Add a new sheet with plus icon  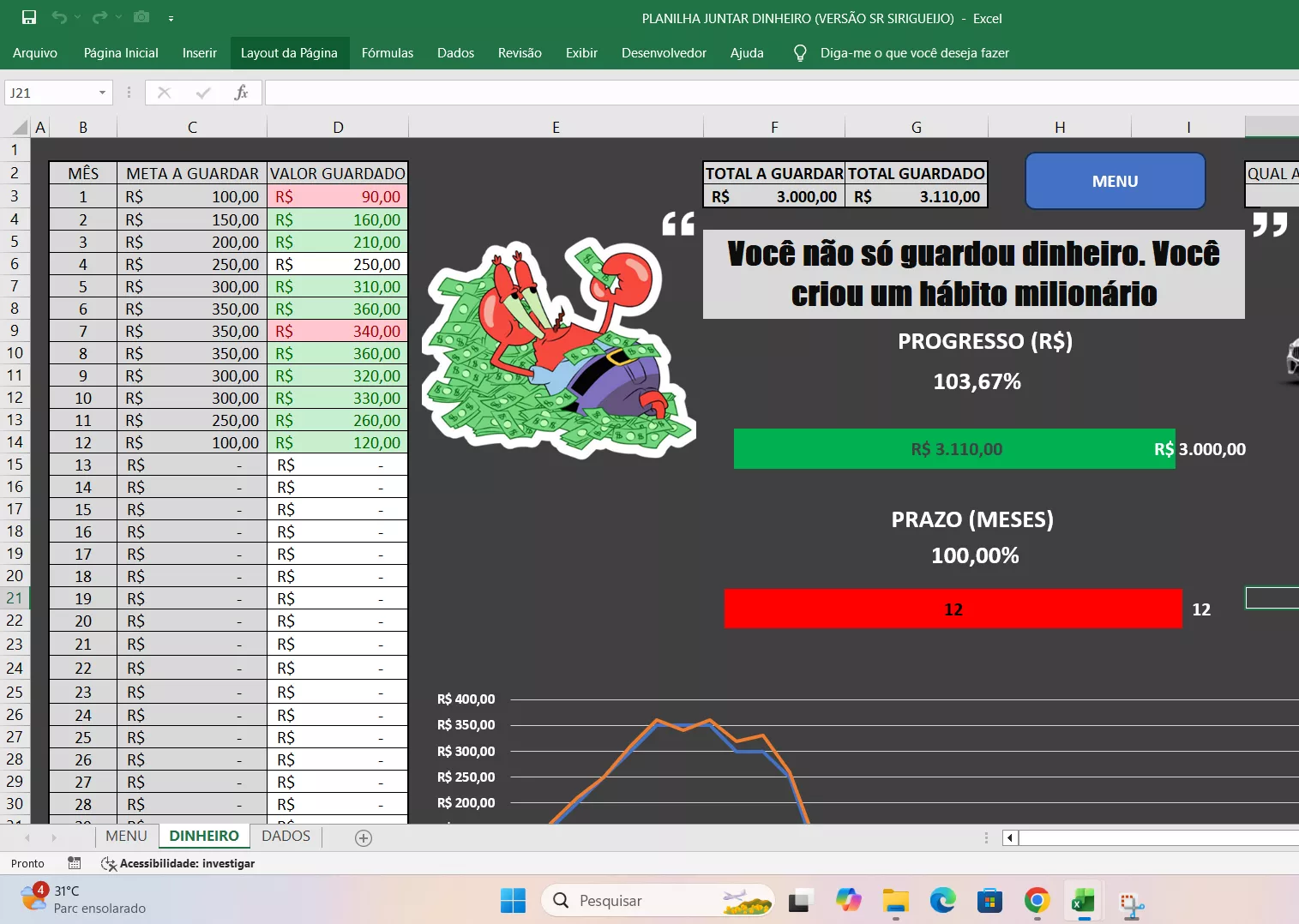tap(364, 837)
